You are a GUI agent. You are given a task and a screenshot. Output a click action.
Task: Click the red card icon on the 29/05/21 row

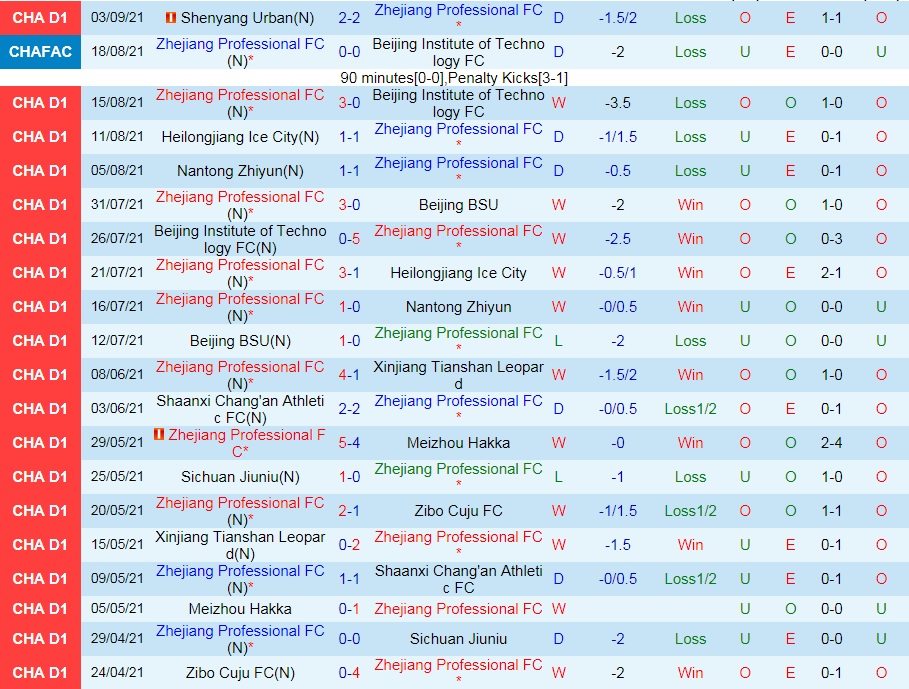coord(159,434)
